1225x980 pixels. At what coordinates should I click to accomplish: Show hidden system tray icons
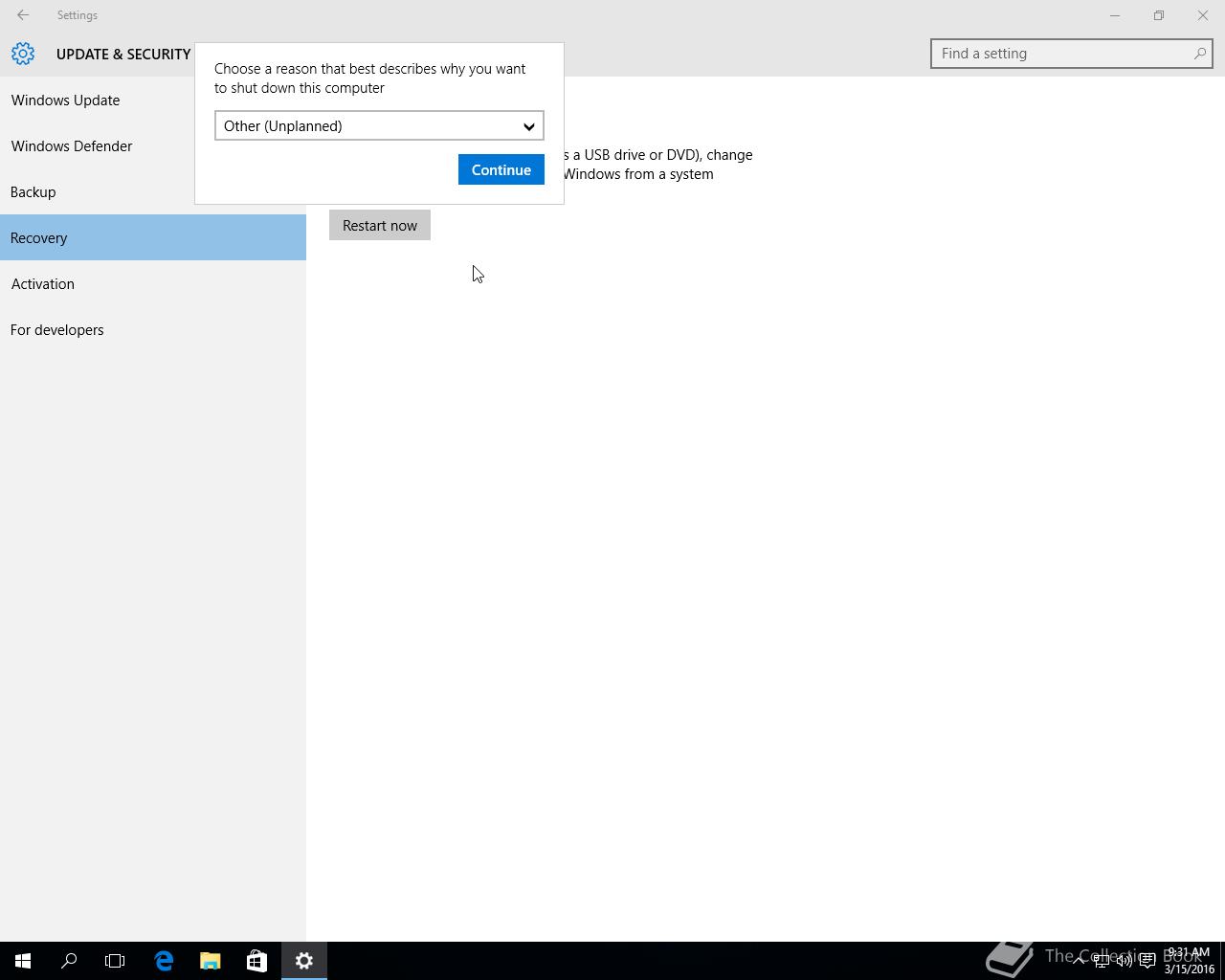1079,961
